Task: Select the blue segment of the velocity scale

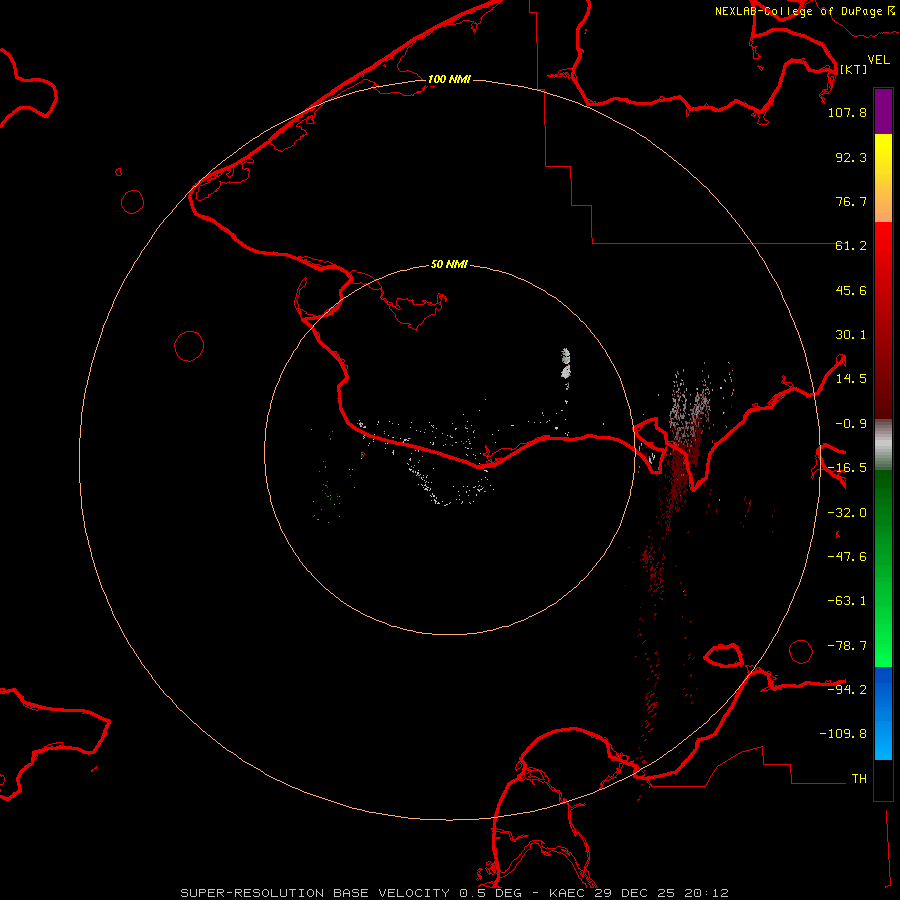Action: [883, 712]
